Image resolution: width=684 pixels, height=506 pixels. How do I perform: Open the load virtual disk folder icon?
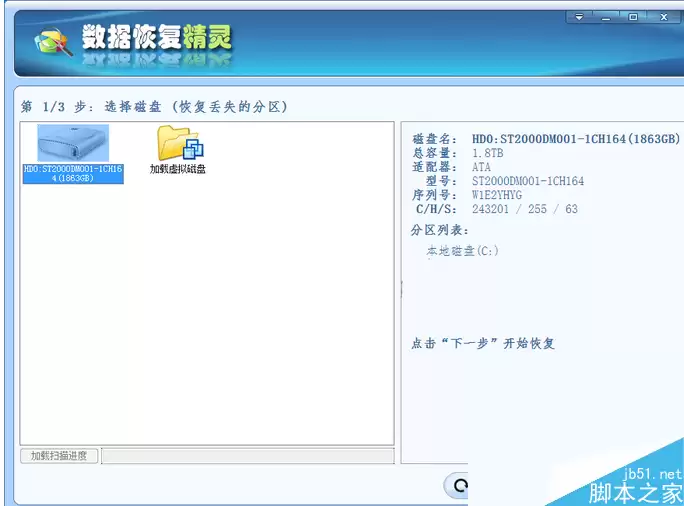coord(180,143)
